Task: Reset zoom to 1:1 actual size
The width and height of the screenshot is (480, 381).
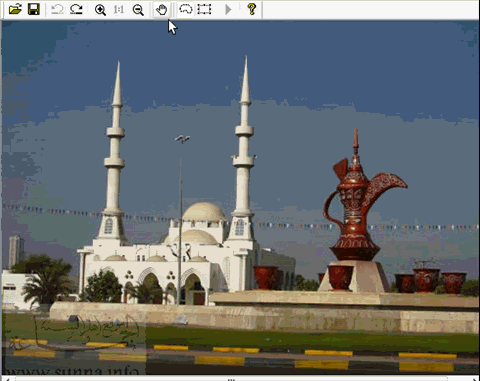Action: (x=119, y=9)
